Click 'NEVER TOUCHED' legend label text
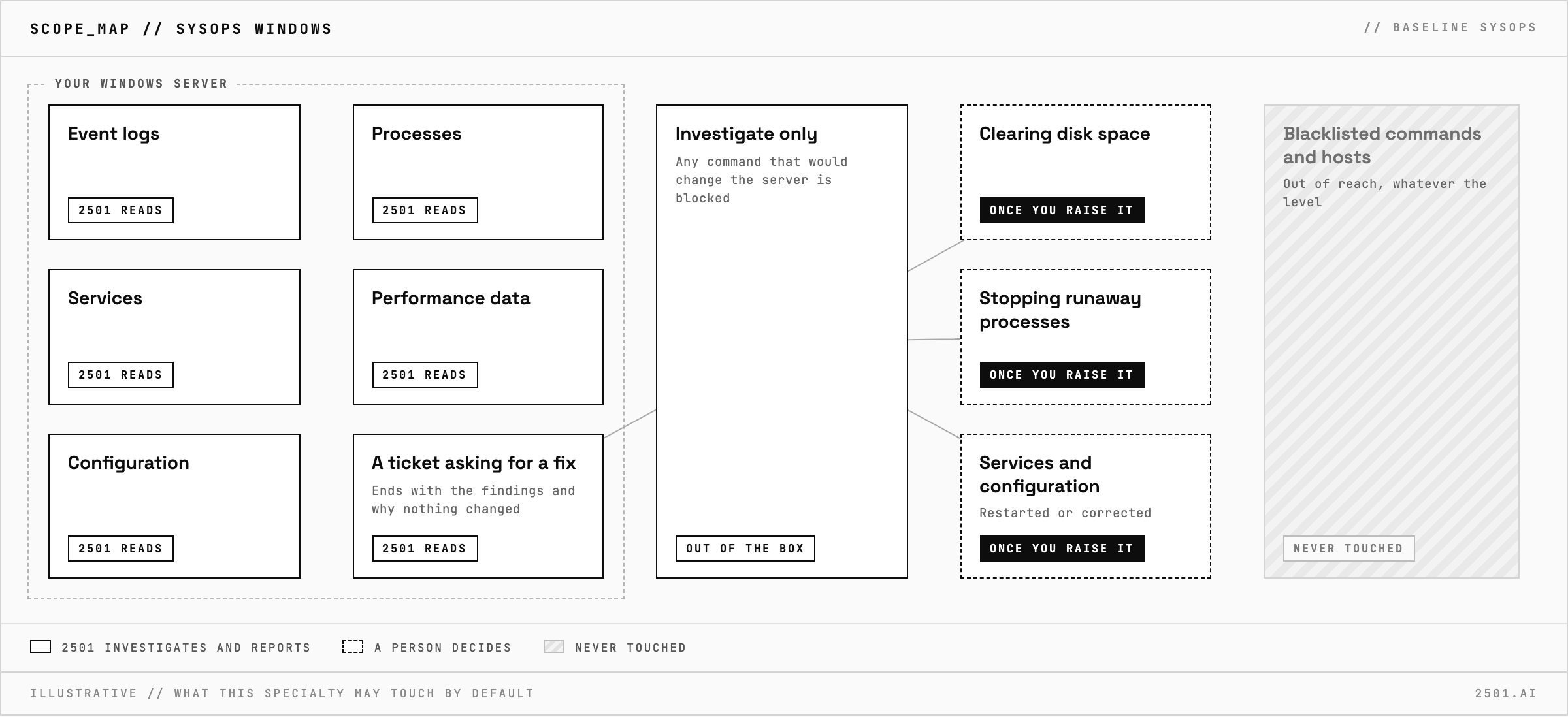Viewport: 1568px width, 717px height. click(630, 648)
